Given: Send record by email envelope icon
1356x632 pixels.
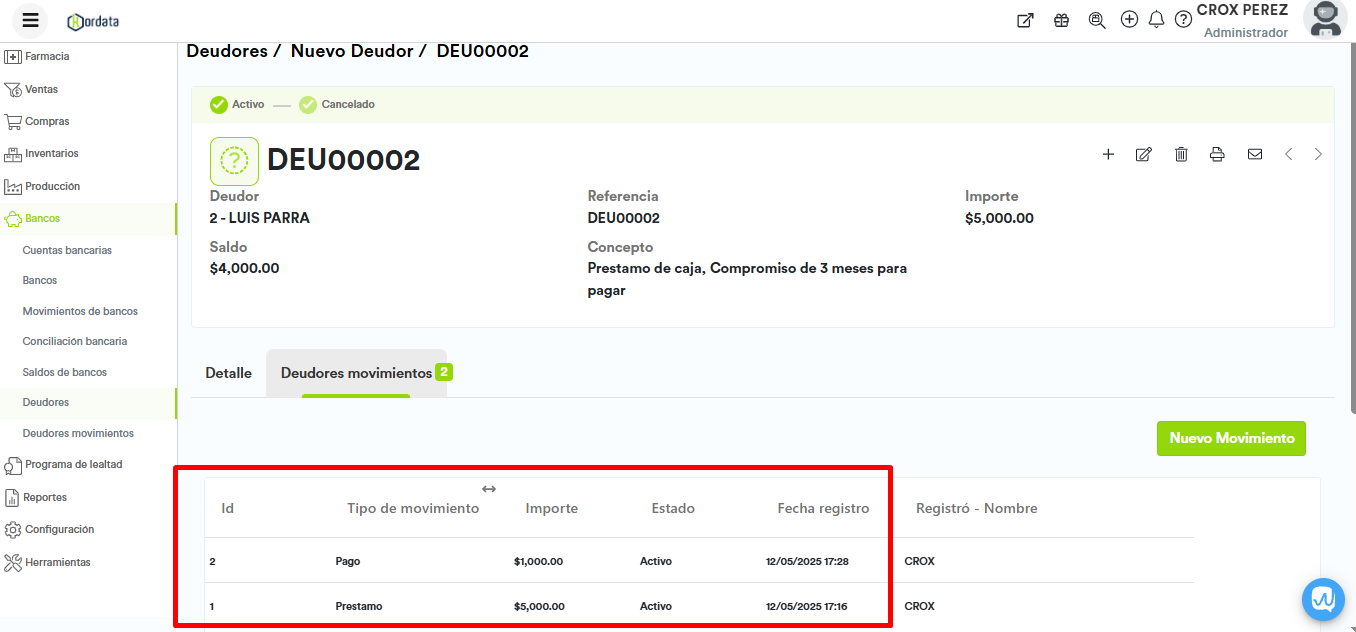Looking at the screenshot, I should 1254,154.
